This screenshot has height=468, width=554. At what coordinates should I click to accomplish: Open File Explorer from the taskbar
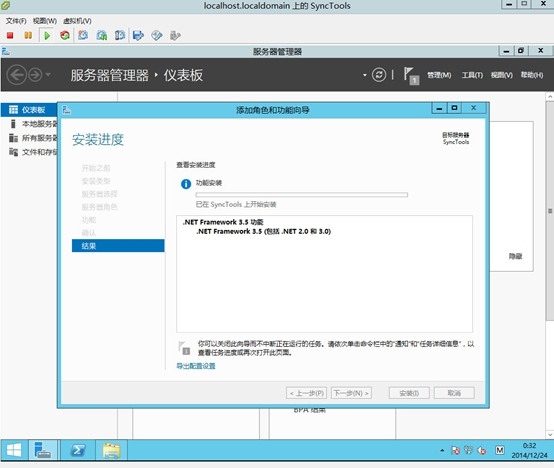coord(112,450)
